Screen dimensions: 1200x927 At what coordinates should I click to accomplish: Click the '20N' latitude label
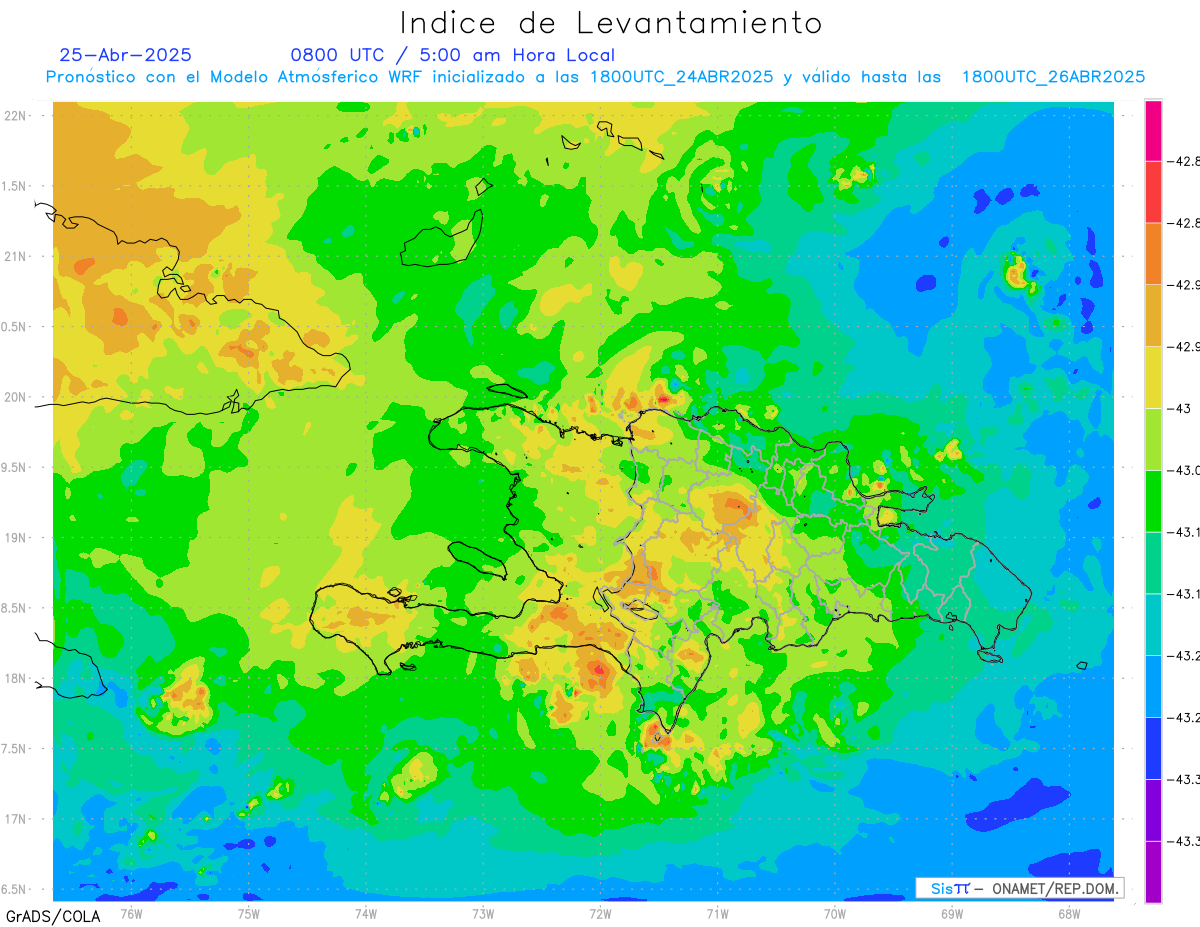tap(16, 397)
